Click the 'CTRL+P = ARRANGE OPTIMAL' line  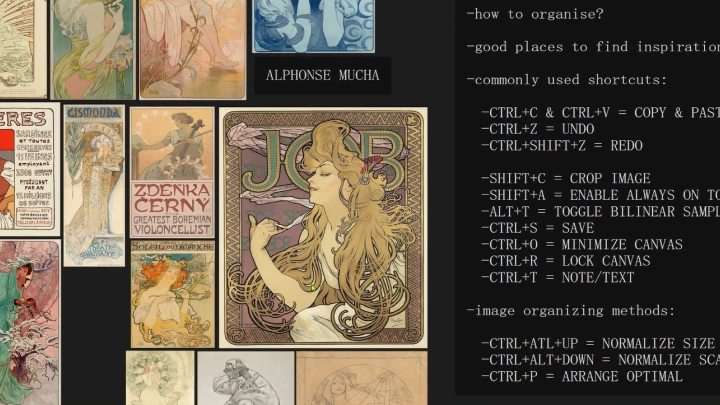tap(582, 377)
